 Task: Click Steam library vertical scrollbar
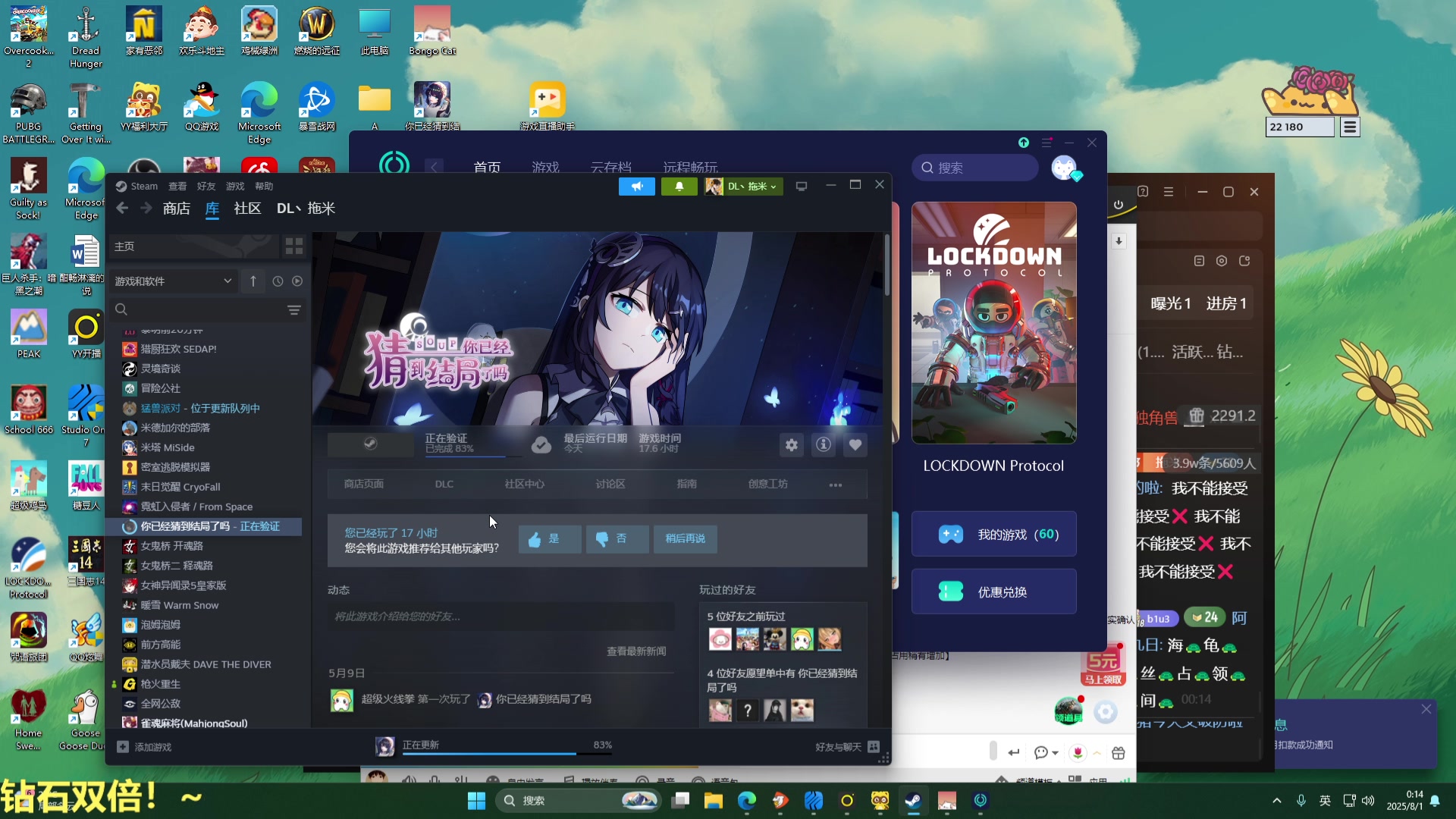(886, 265)
